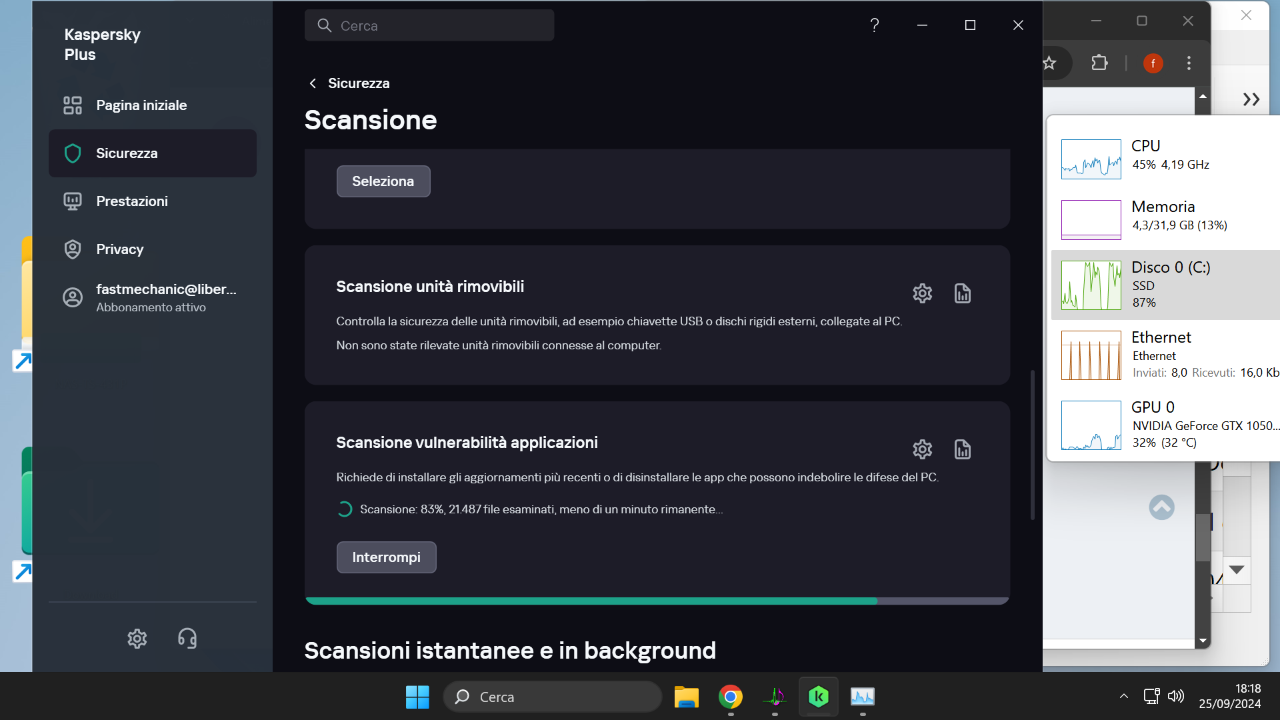Image resolution: width=1280 pixels, height=720 pixels.
Task: Open support headset icon in sidebar
Action: tap(187, 638)
